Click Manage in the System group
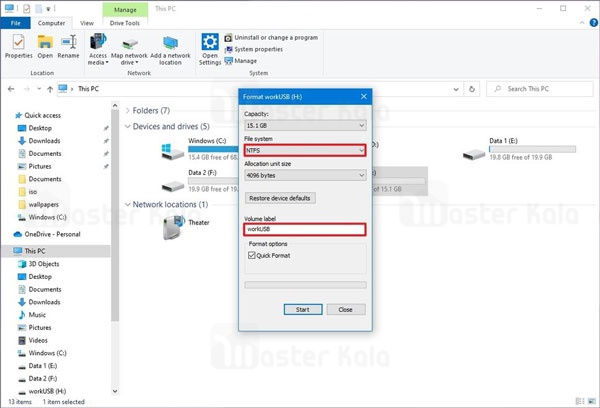 [x=240, y=61]
